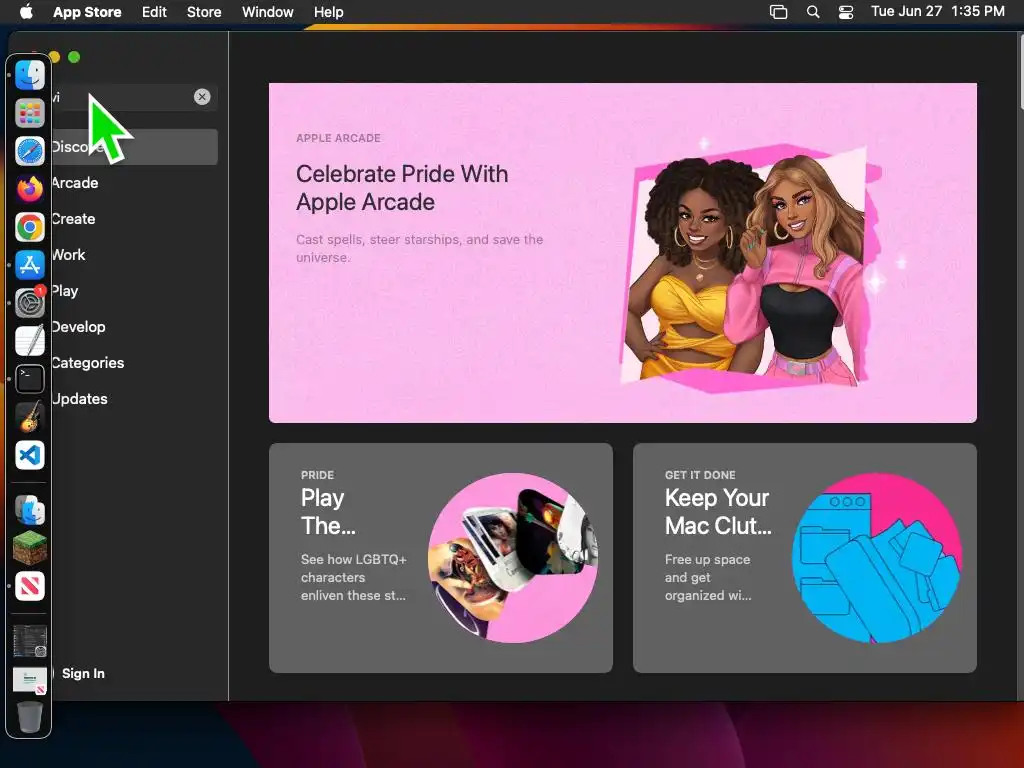Open the minimized white document thumbnail in Dock
The image size is (1024, 768).
pyautogui.click(x=29, y=680)
